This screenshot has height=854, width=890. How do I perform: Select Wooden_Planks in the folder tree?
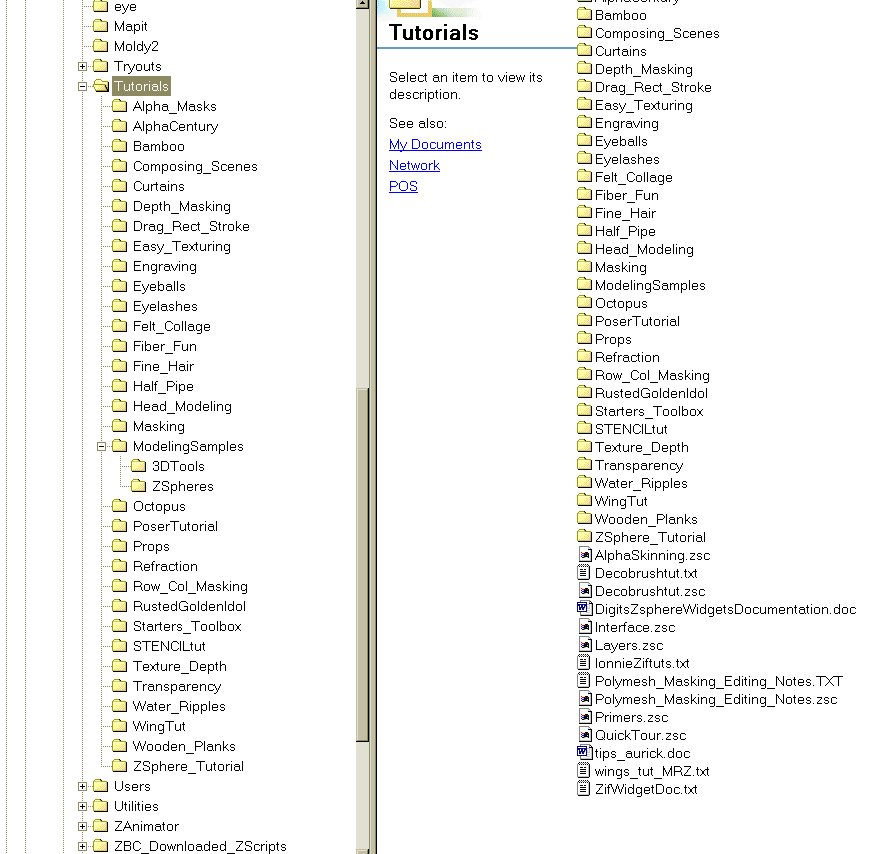(184, 746)
